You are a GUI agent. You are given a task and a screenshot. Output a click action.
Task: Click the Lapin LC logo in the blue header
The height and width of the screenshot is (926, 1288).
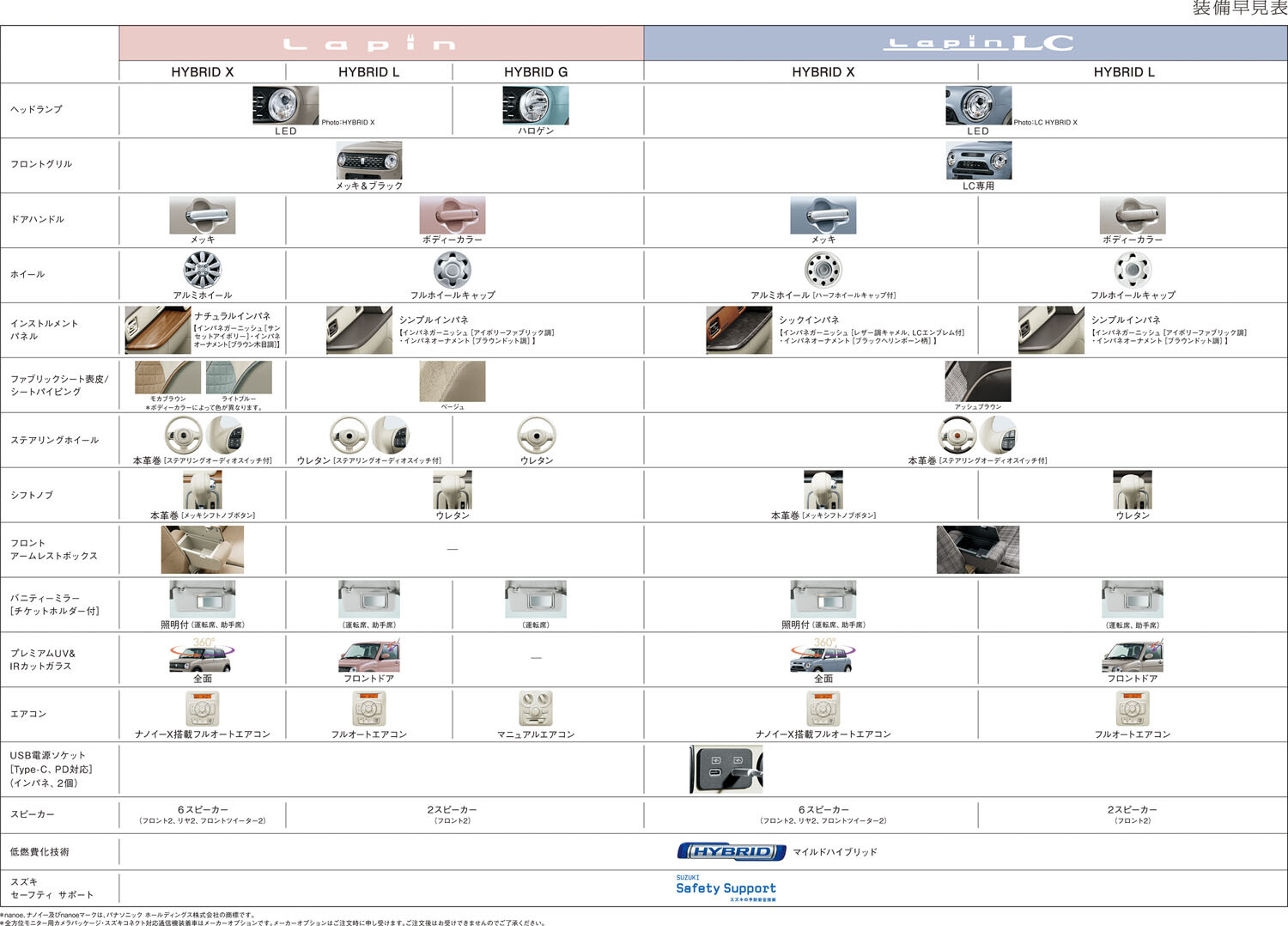point(977,43)
